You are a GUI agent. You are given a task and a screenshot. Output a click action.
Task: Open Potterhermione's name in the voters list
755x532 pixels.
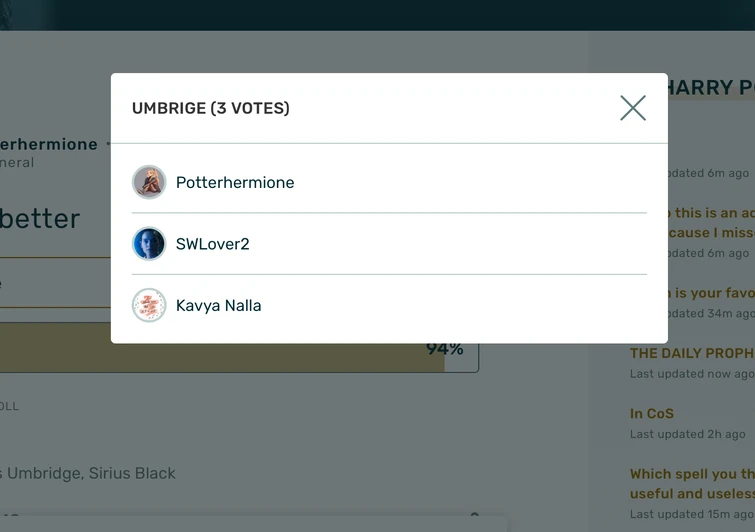235,182
